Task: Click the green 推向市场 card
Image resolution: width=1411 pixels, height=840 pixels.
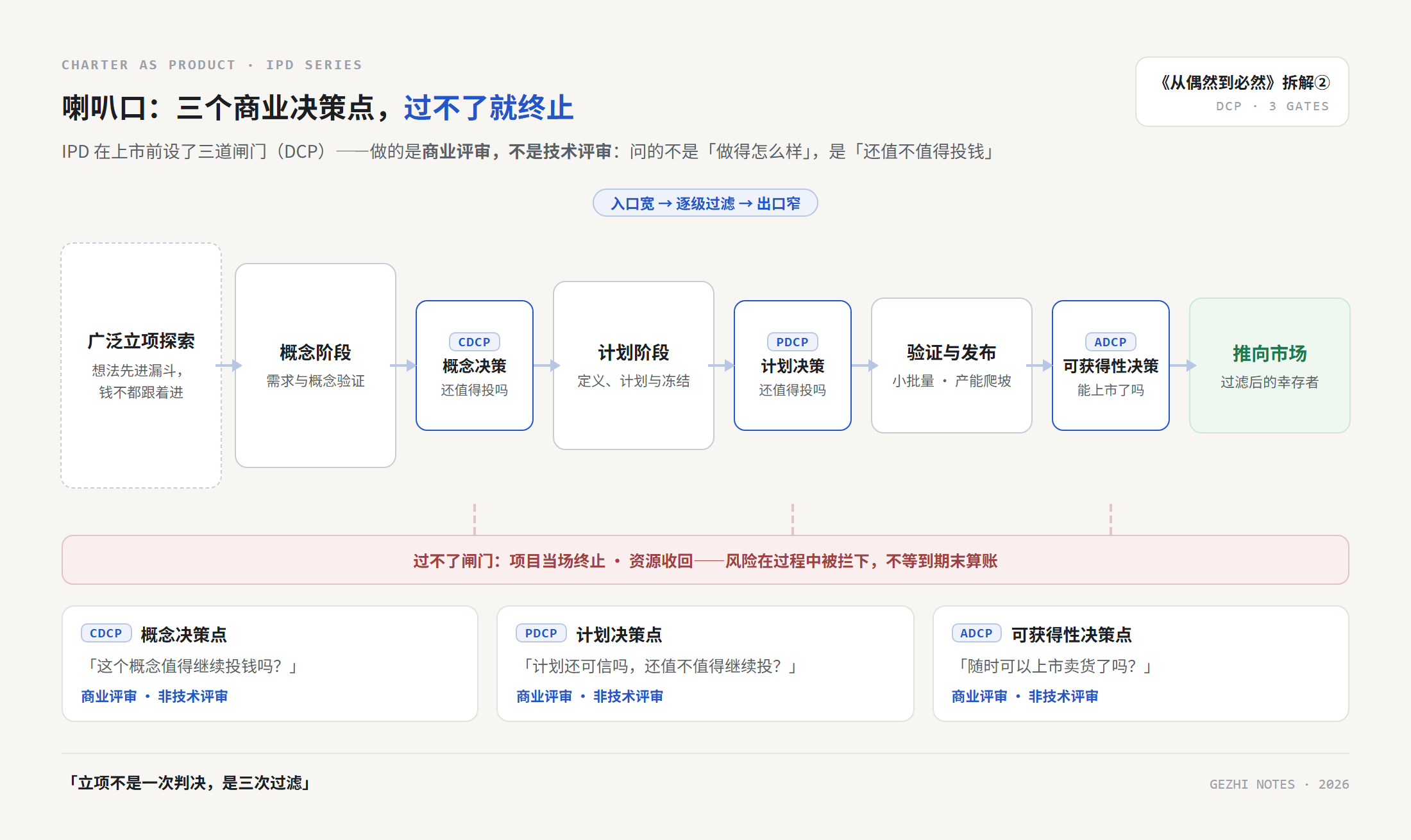Action: coord(1270,365)
